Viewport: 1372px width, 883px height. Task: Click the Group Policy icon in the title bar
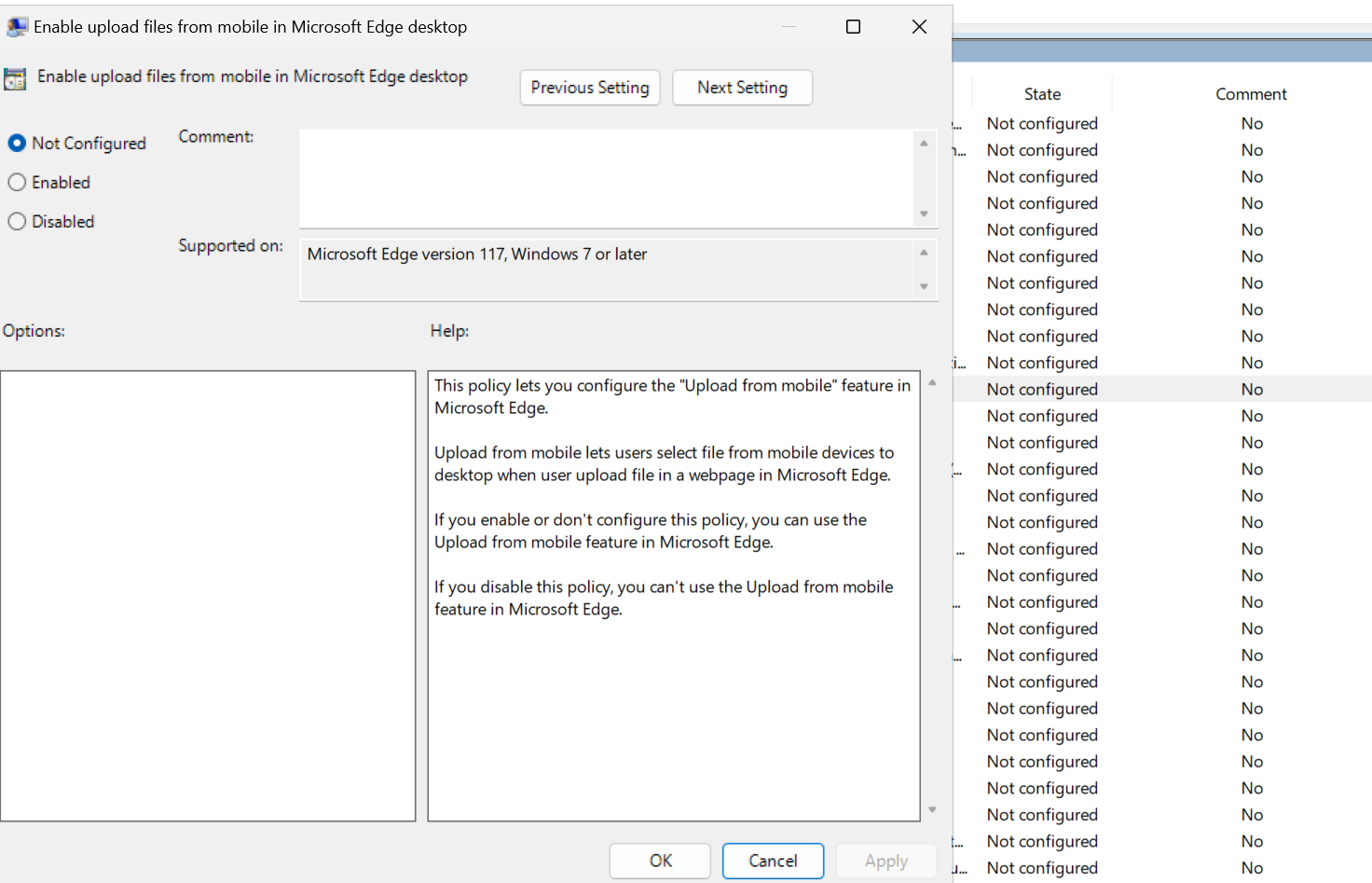pyautogui.click(x=17, y=26)
